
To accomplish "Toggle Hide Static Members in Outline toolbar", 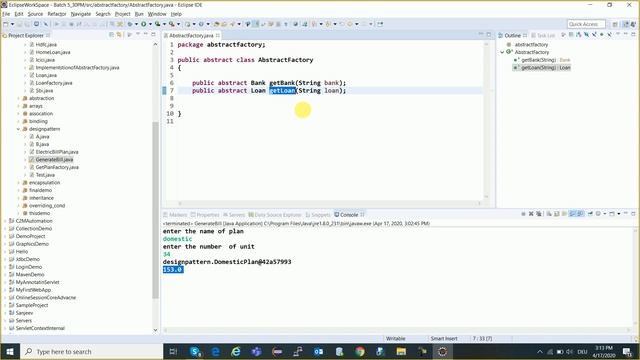I will pos(594,35).
